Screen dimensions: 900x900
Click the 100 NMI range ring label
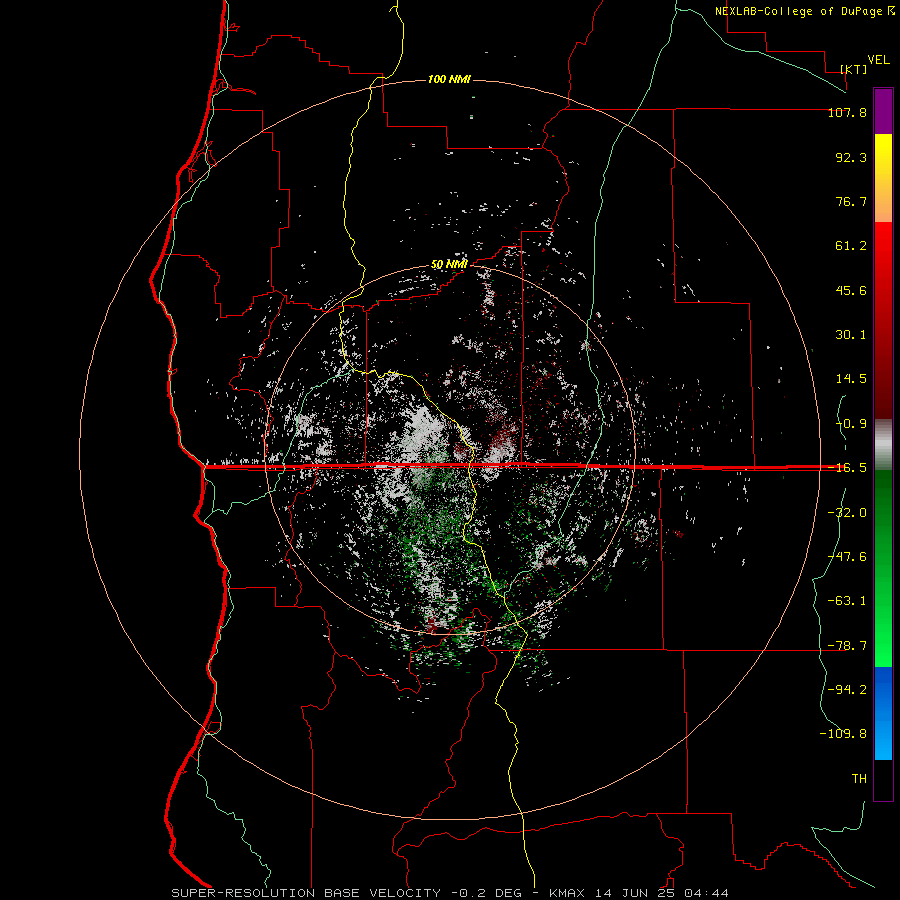click(449, 79)
